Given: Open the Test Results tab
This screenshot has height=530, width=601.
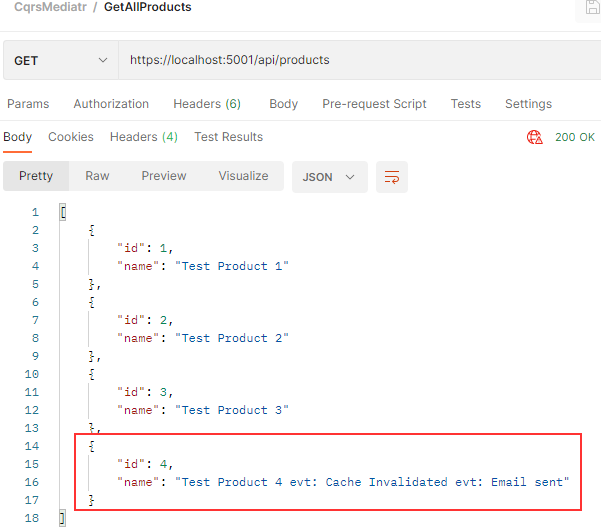Looking at the screenshot, I should [x=228, y=137].
